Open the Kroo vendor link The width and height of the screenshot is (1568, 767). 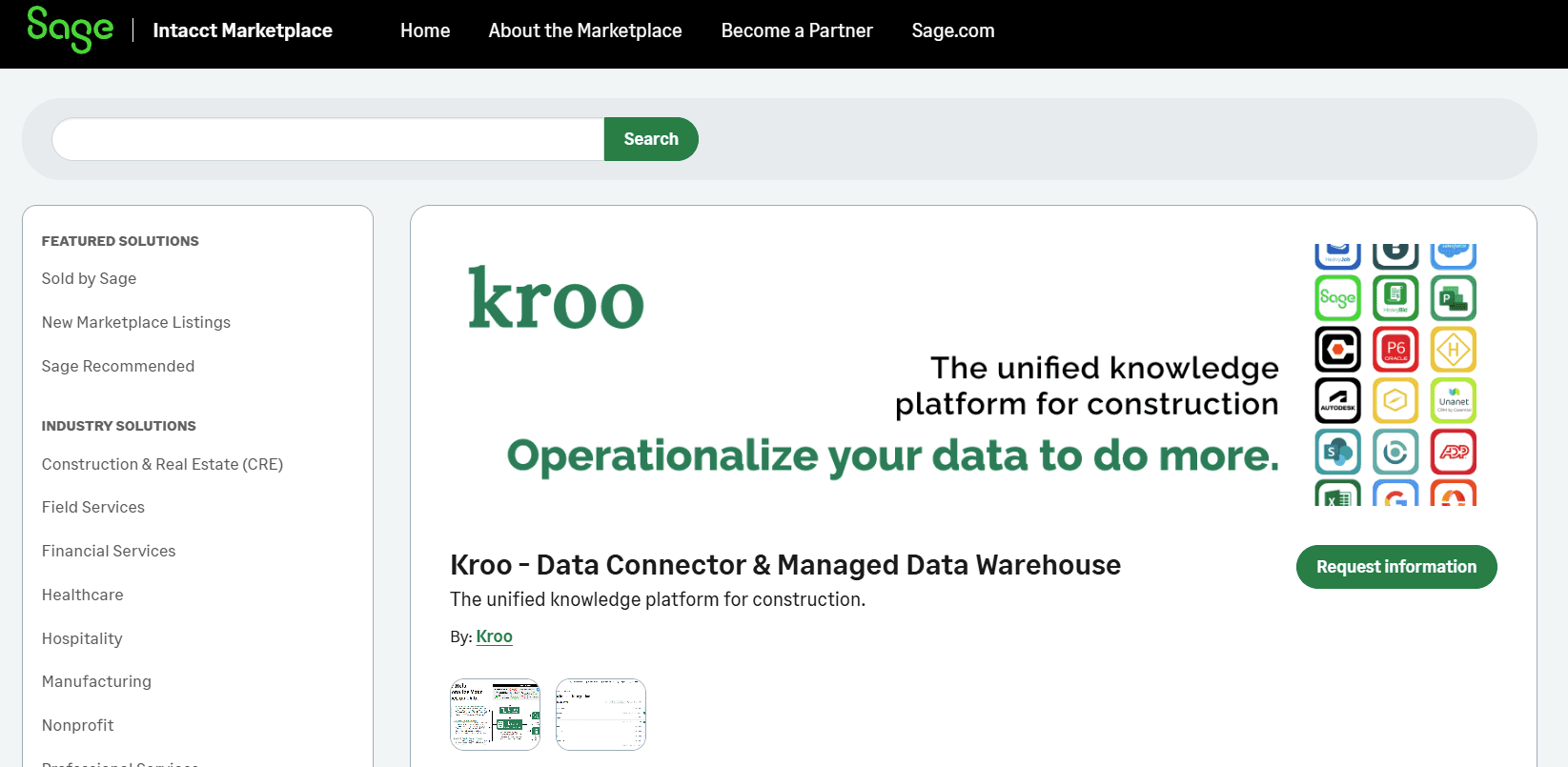point(495,636)
